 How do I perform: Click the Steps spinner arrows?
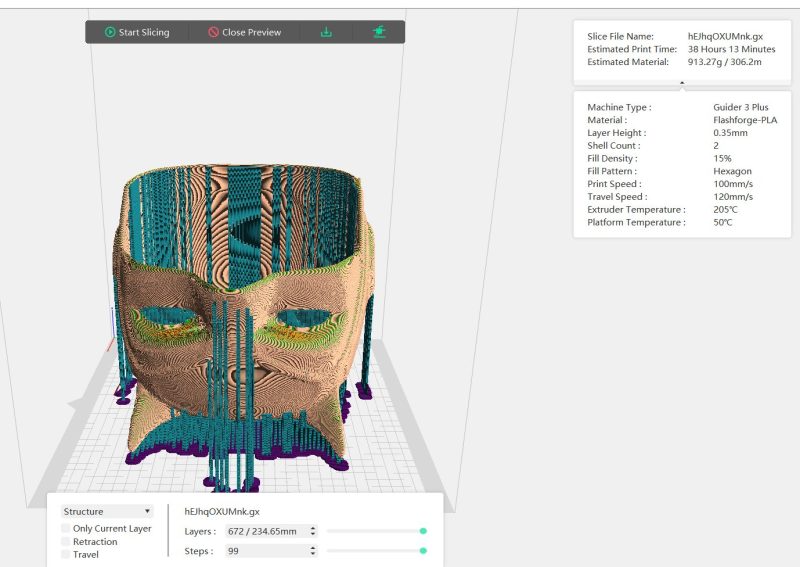point(313,551)
